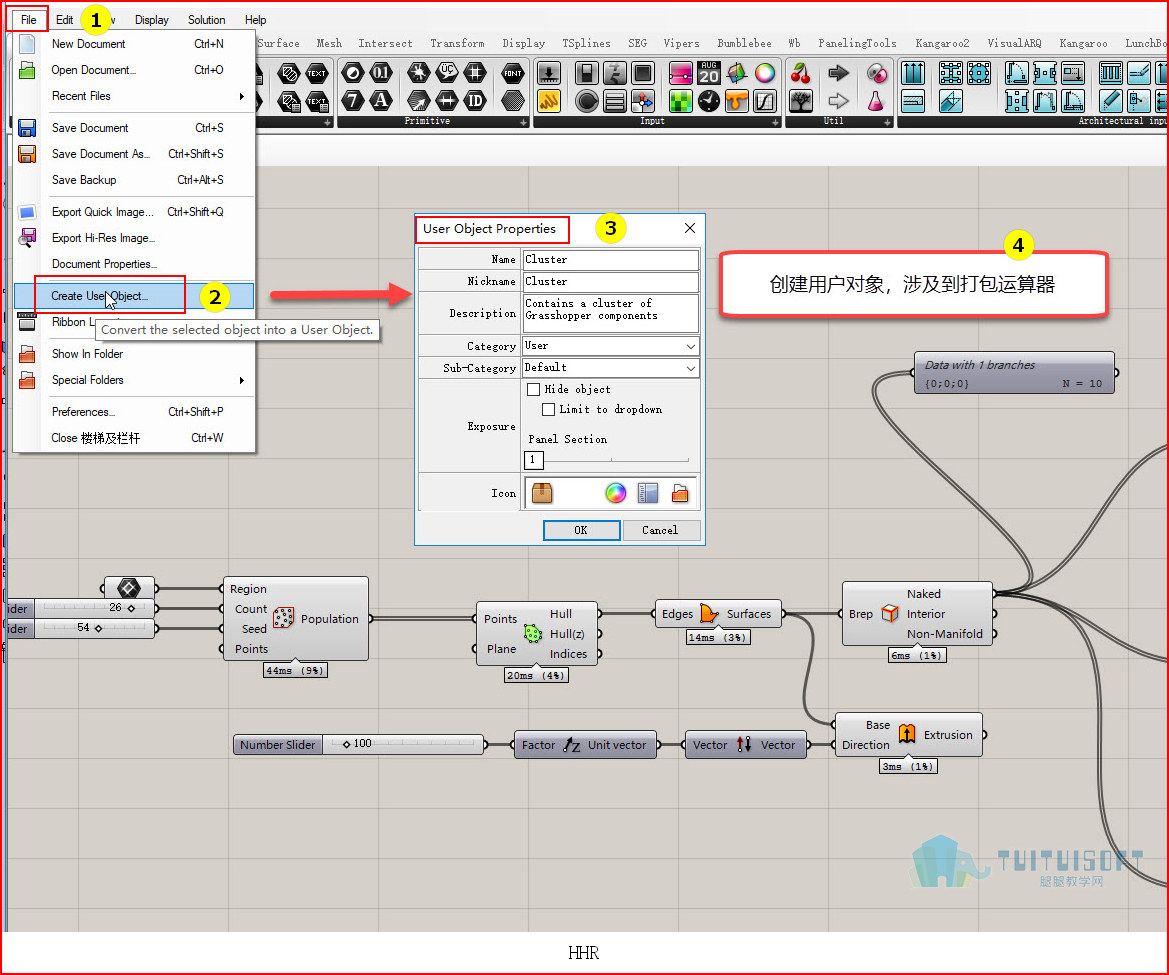Select the Extrusion component on canvas

(909, 735)
